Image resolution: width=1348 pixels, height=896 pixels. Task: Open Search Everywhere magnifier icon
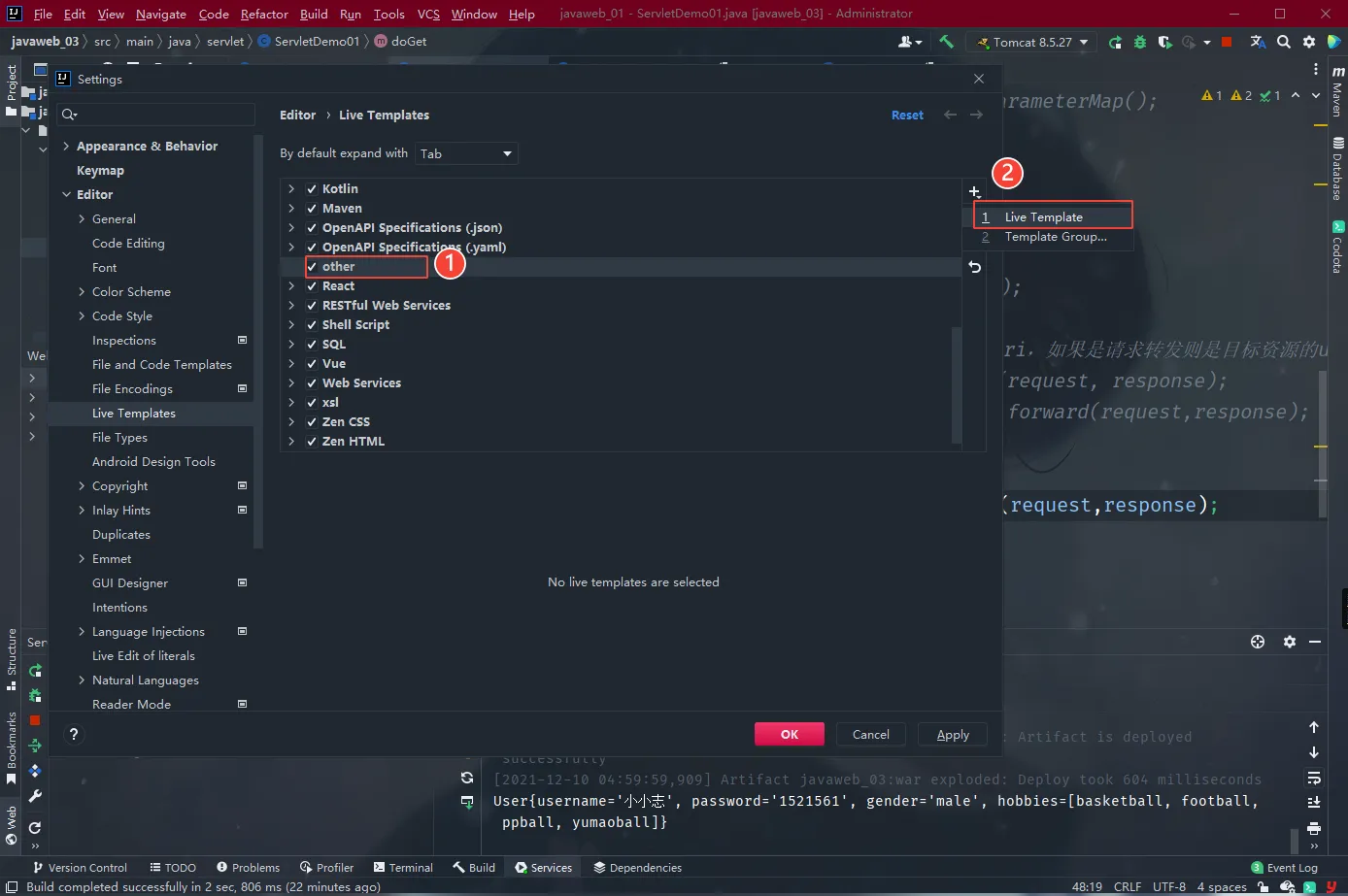click(1284, 42)
